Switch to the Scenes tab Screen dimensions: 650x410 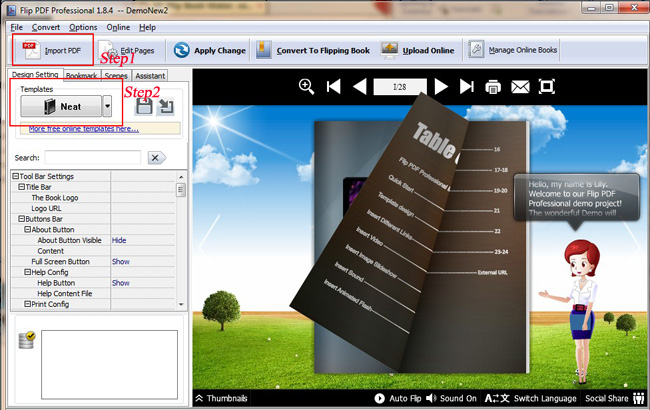[116, 75]
